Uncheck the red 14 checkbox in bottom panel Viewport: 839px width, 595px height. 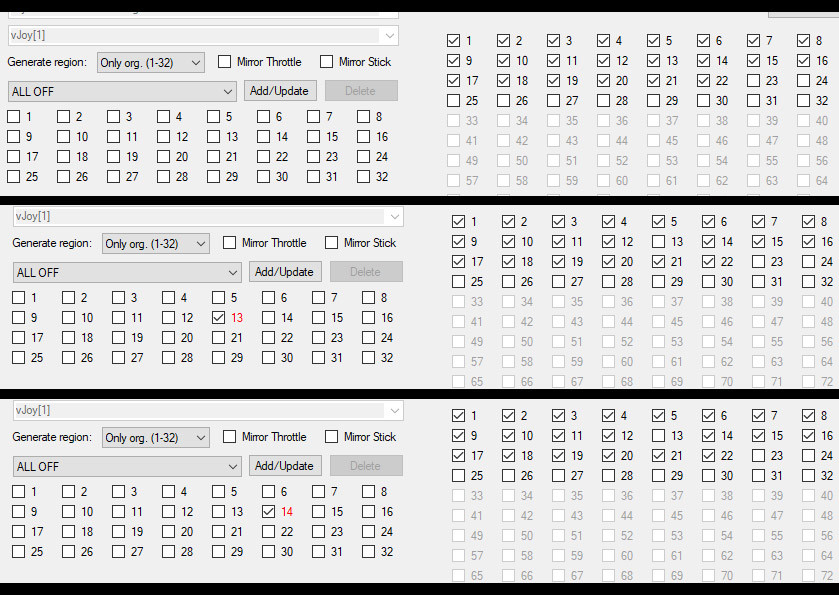(x=269, y=512)
